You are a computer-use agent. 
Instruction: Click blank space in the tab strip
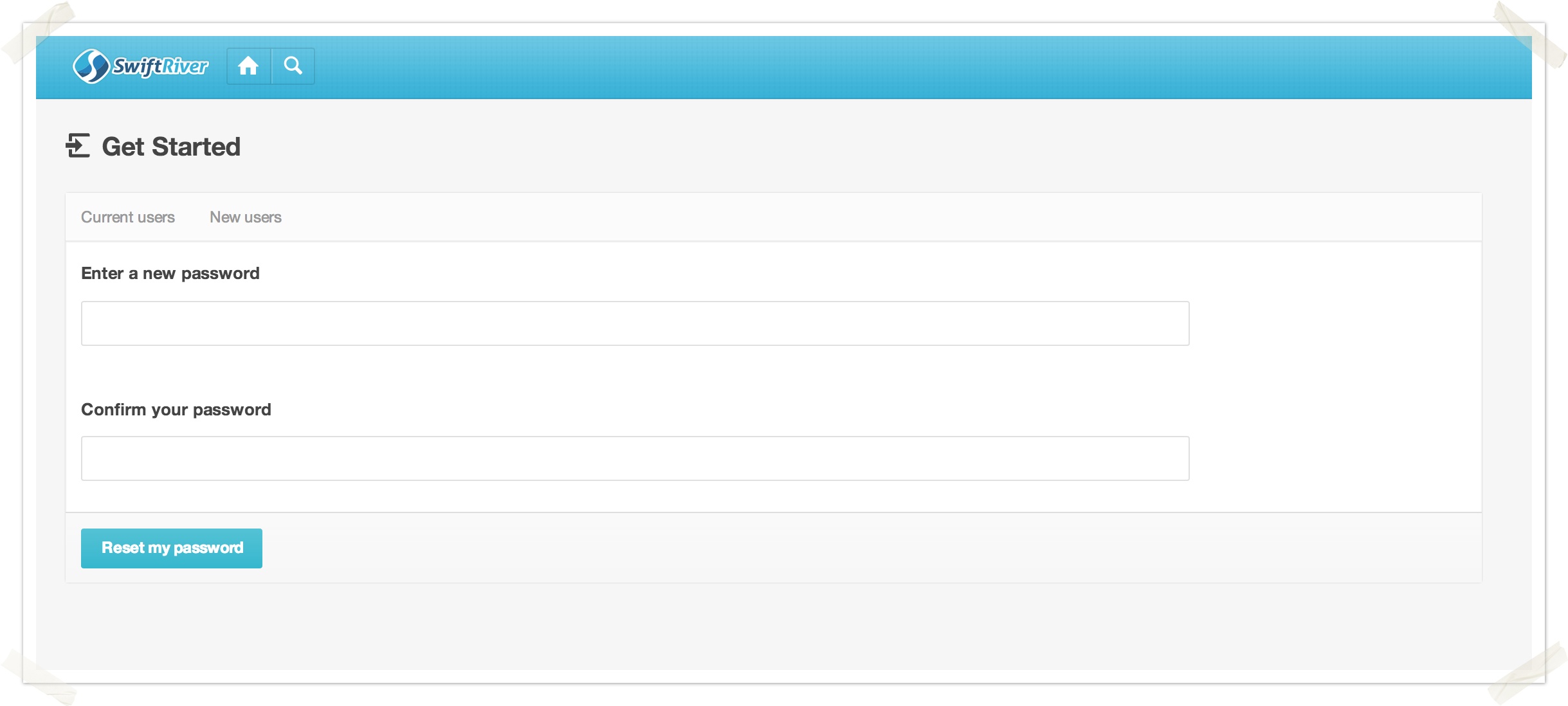click(868, 217)
